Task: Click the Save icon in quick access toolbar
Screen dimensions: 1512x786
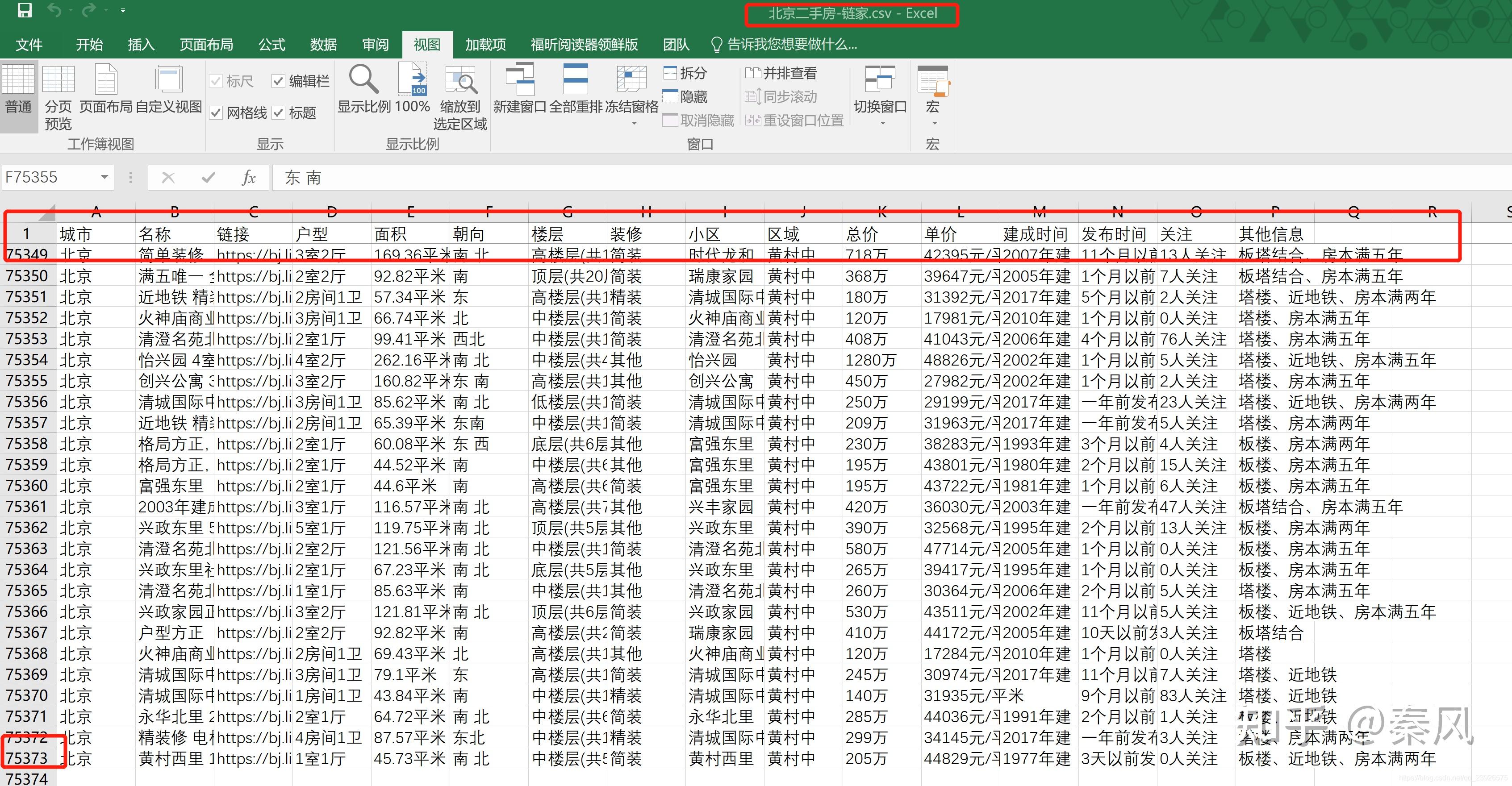Action: pyautogui.click(x=24, y=11)
